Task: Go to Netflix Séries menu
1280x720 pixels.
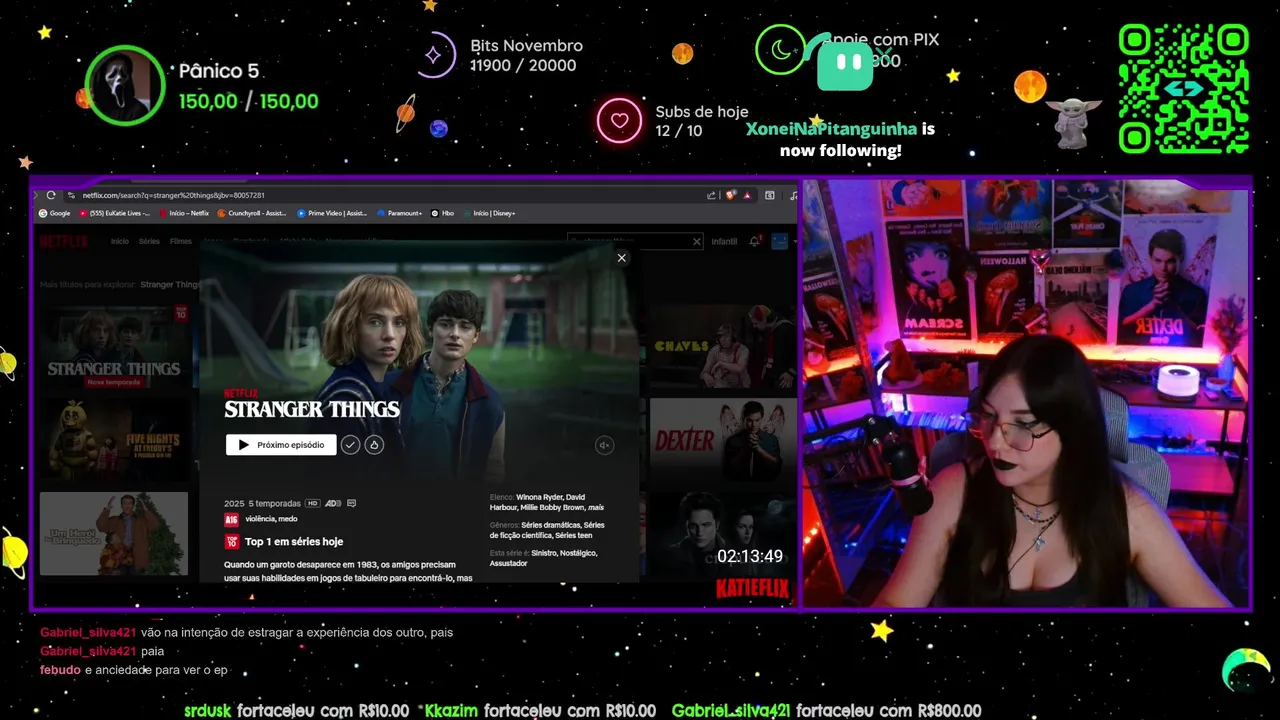Action: tap(149, 241)
